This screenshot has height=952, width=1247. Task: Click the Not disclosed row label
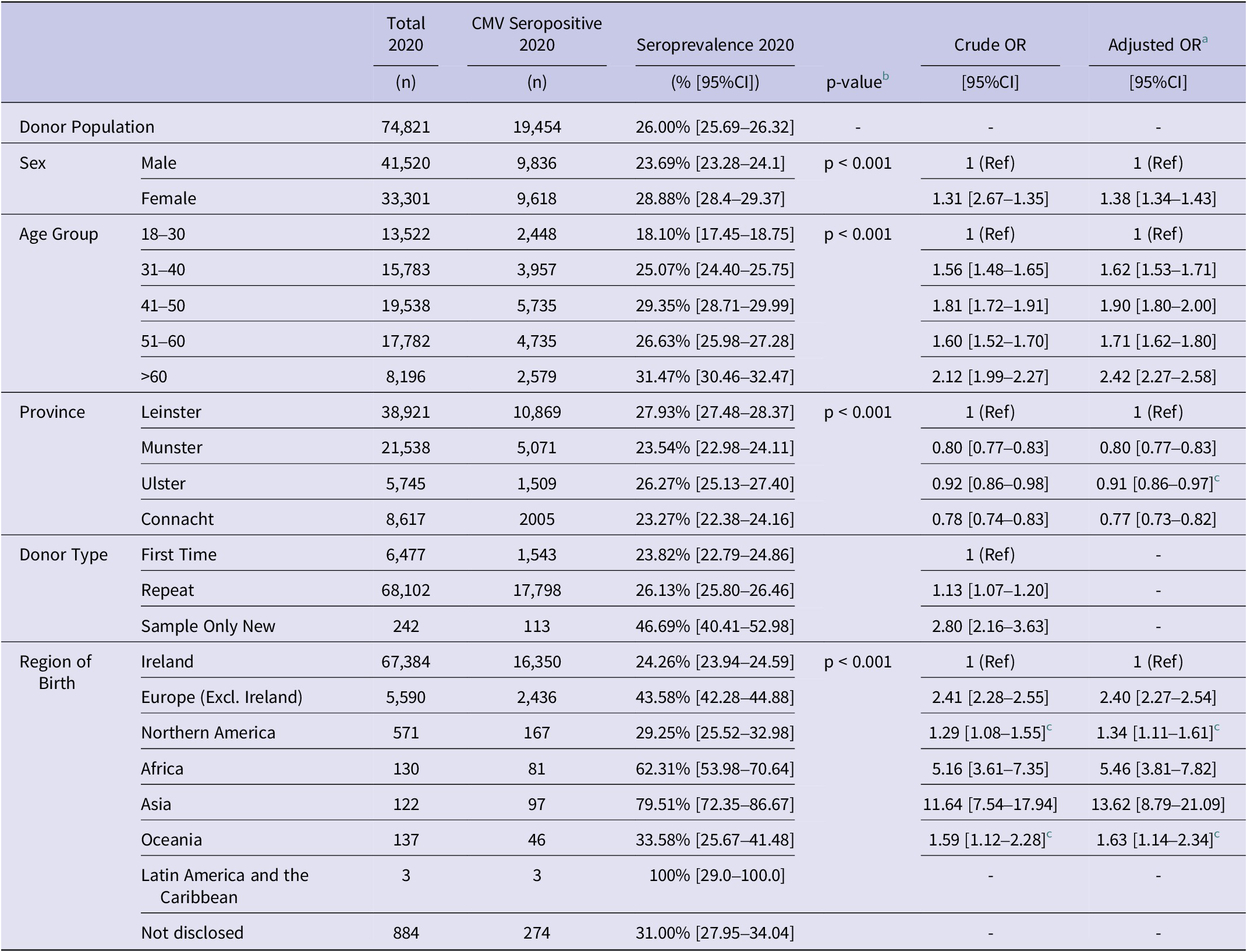point(192,933)
